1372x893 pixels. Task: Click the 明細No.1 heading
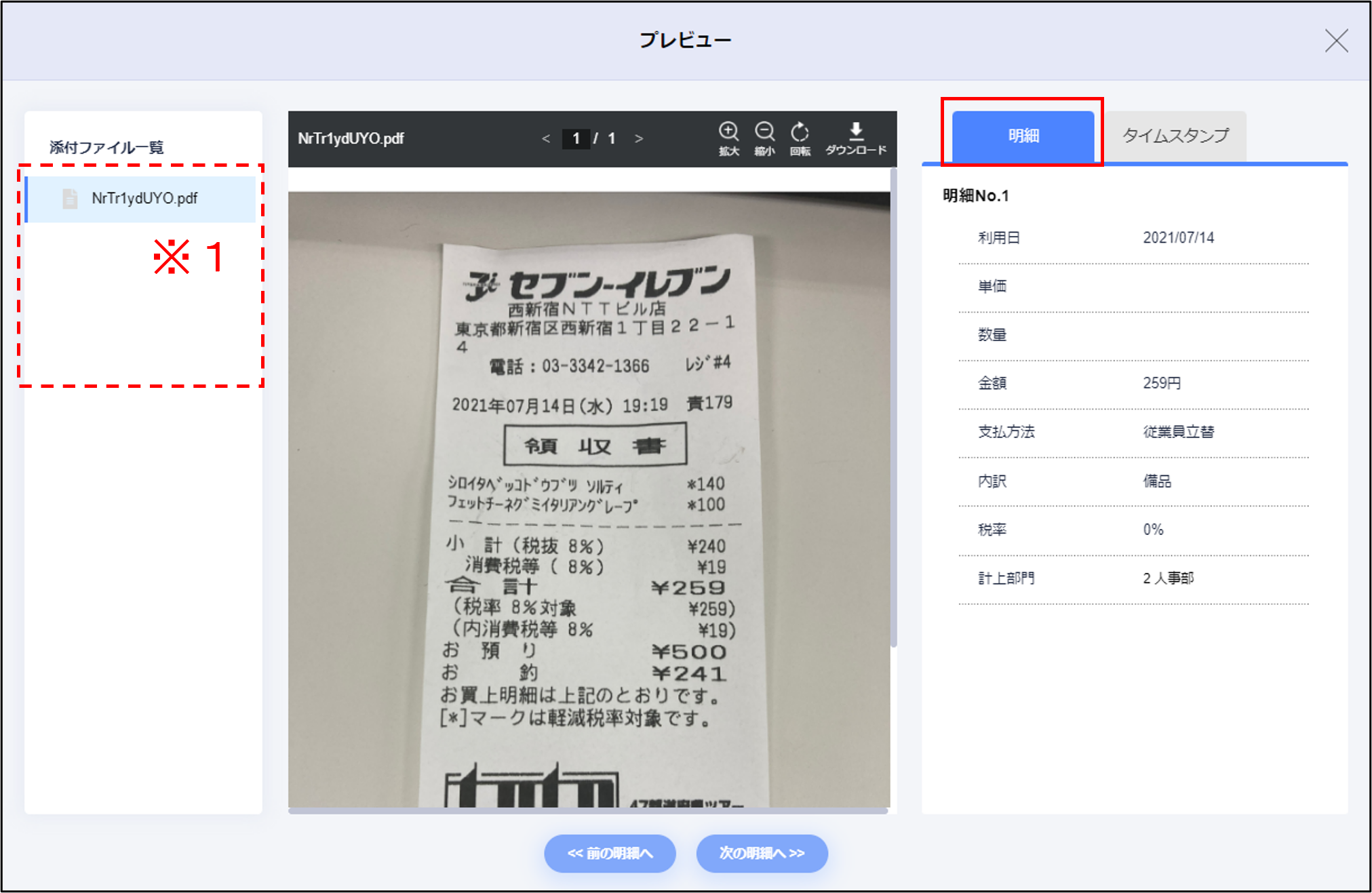[x=975, y=196]
